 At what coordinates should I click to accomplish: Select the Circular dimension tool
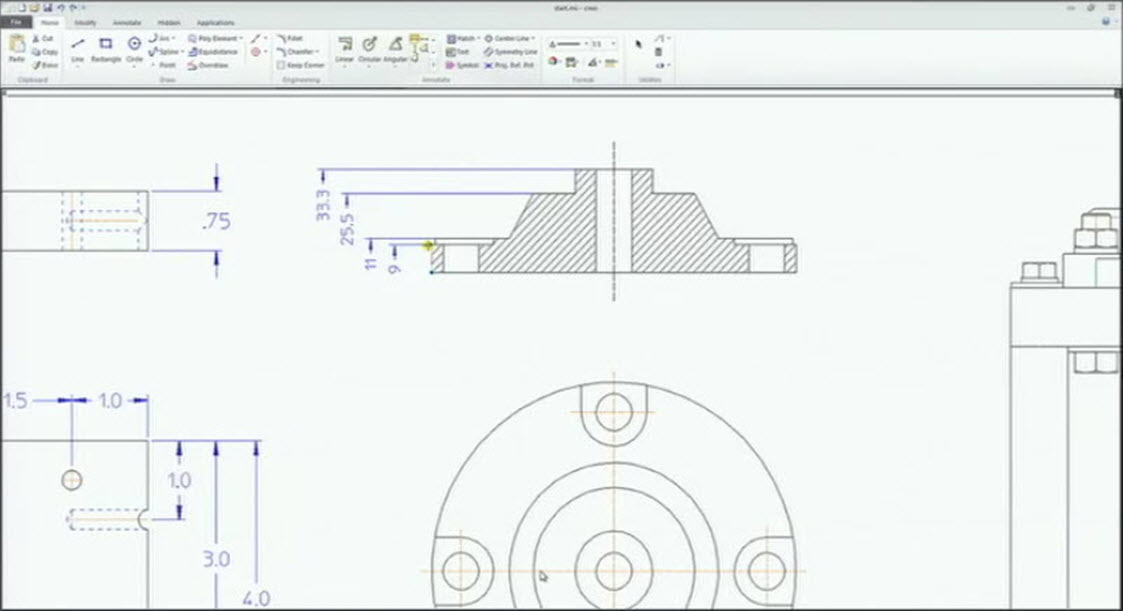tap(370, 49)
